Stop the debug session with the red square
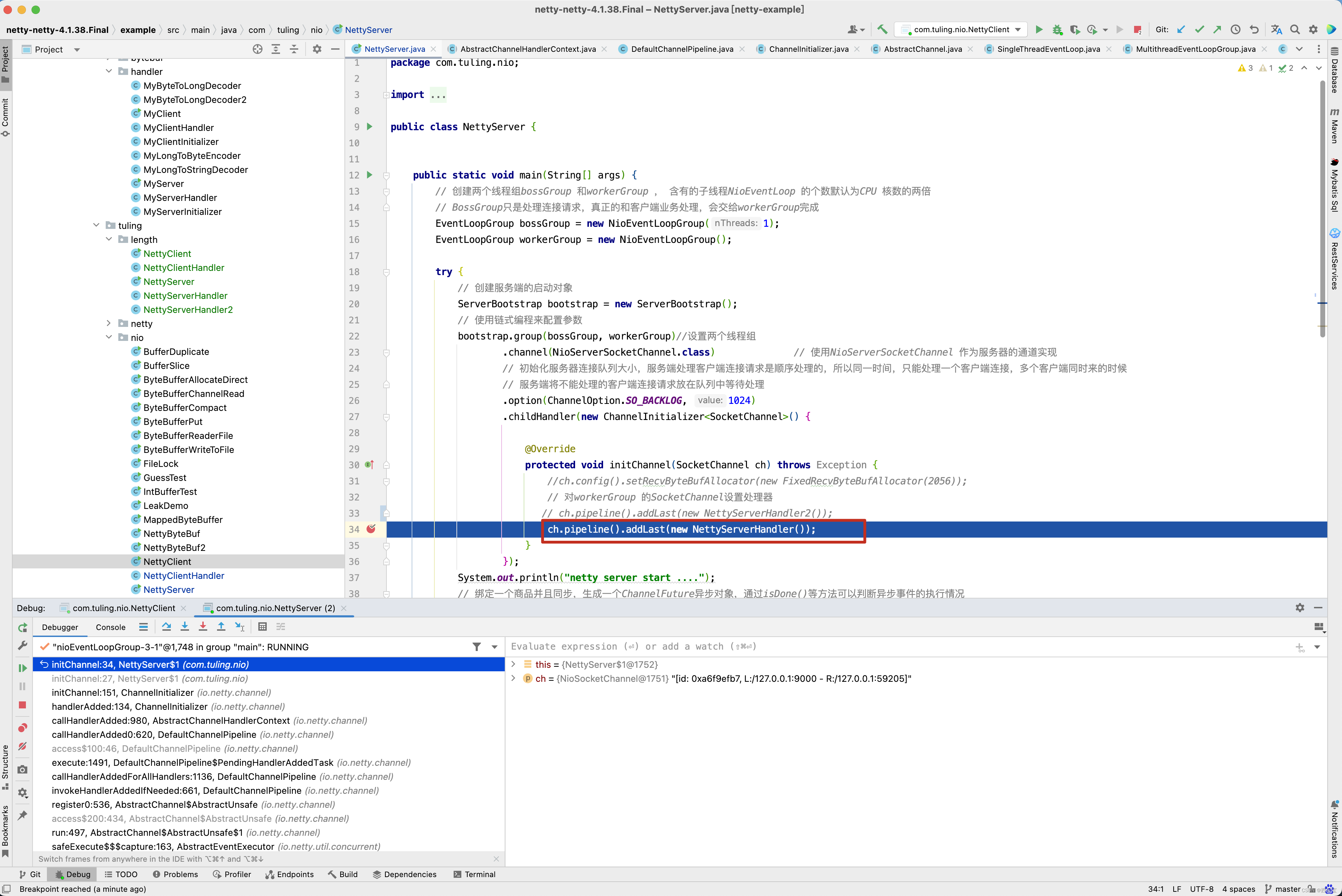The width and height of the screenshot is (1342, 896). [22, 705]
